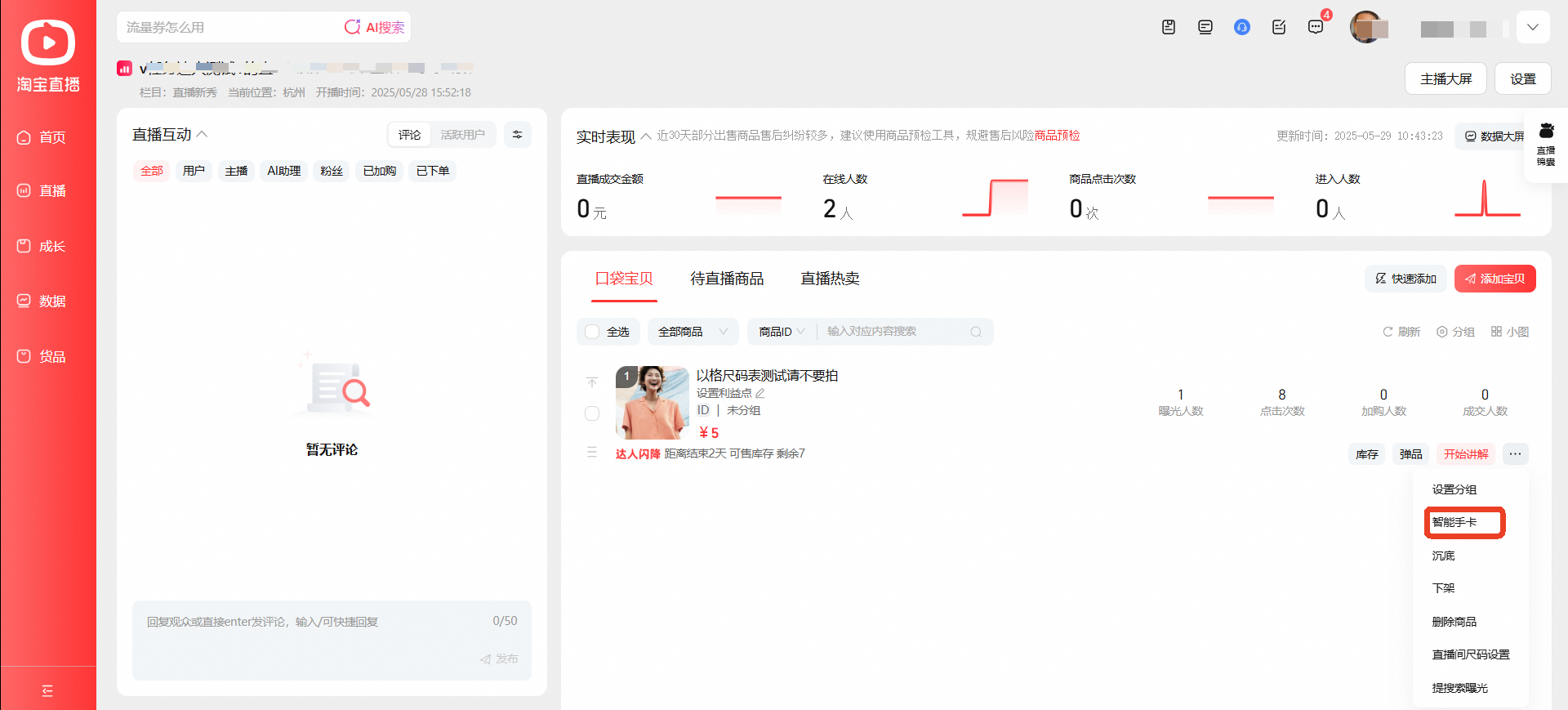Click the 快速添加 button
The height and width of the screenshot is (710, 1568).
[1405, 279]
